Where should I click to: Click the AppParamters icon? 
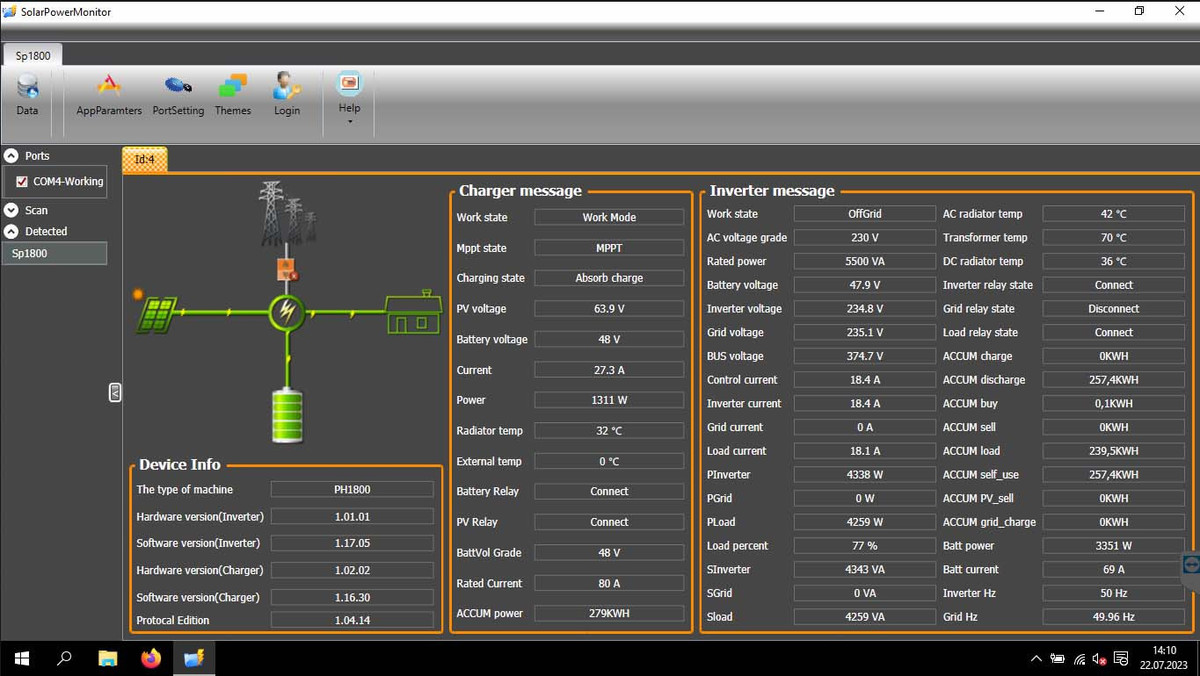point(109,87)
